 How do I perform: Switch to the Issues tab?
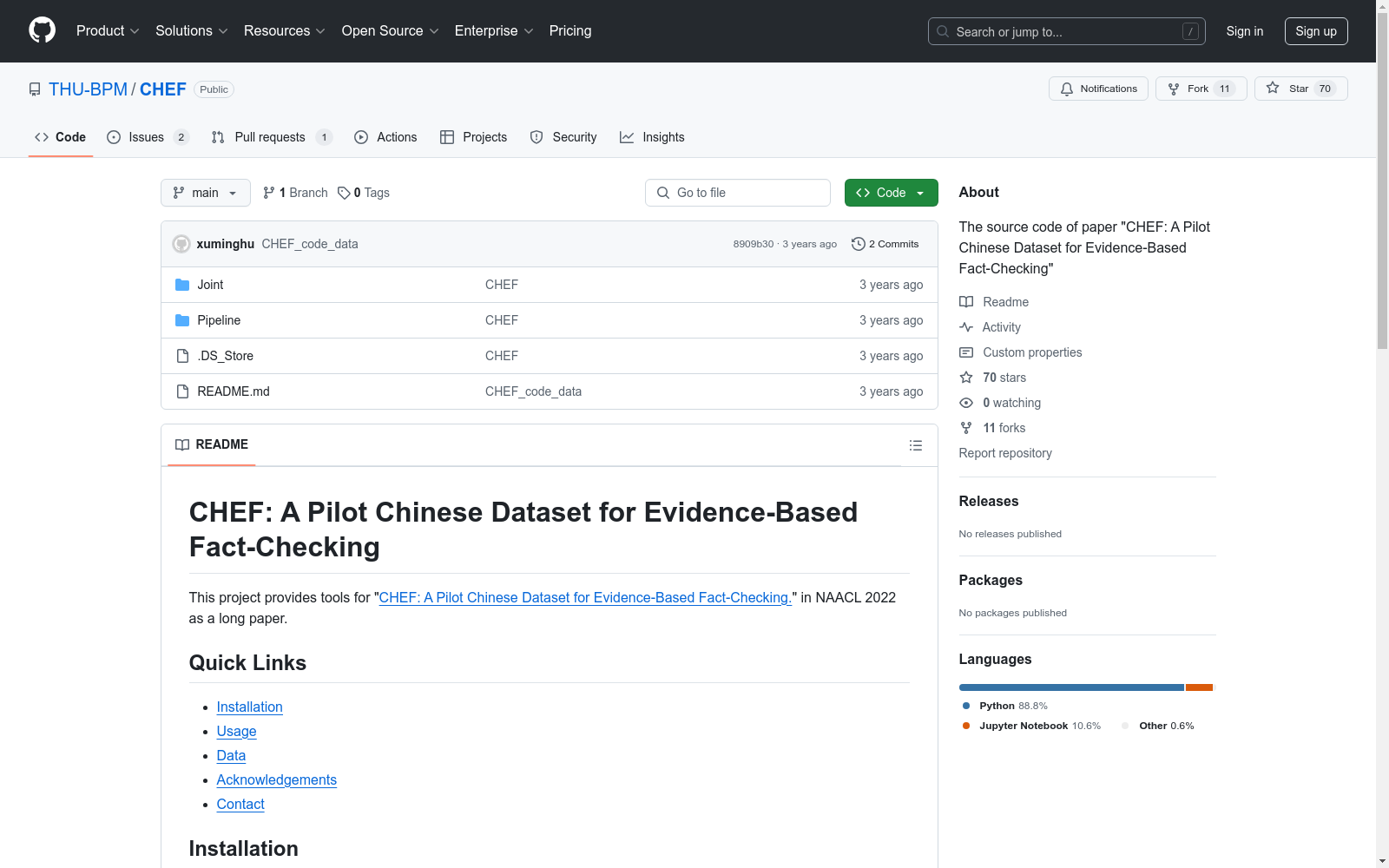tap(148, 137)
